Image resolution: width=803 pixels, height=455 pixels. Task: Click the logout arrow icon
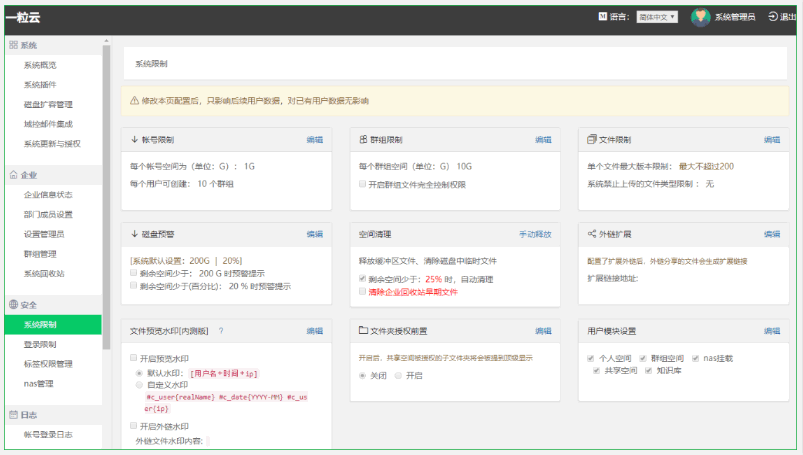point(772,17)
